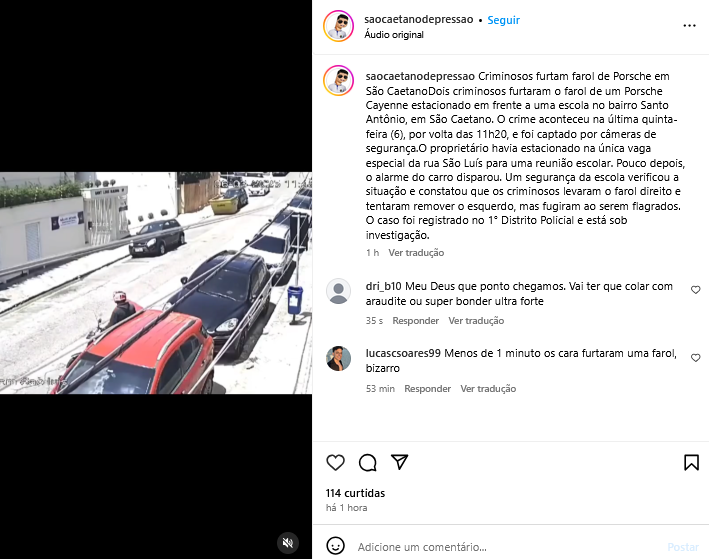Reply to the dri_b10 comment
The height and width of the screenshot is (559, 709).
coord(416,321)
